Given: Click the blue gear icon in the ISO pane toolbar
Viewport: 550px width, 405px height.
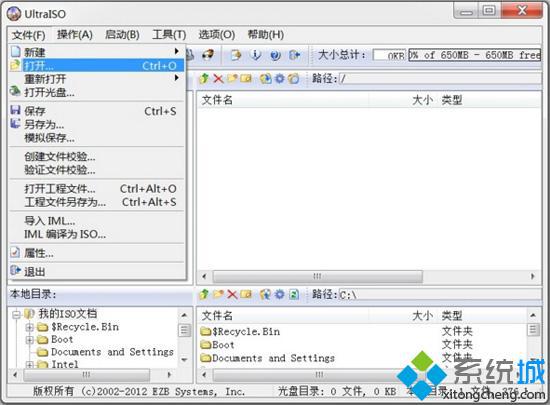Looking at the screenshot, I should coord(280,79).
